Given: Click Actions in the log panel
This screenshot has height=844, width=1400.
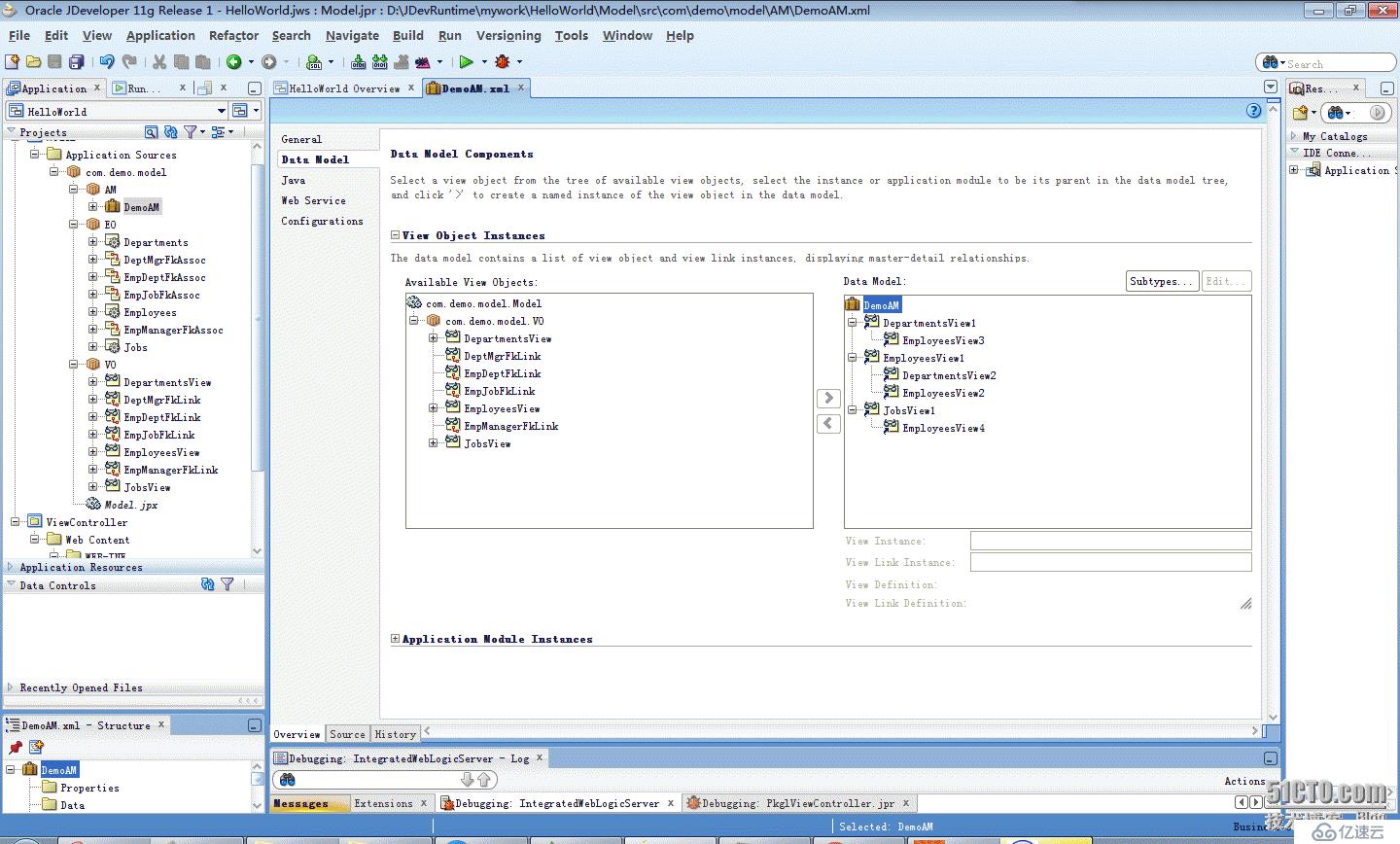Looking at the screenshot, I should tap(1244, 781).
